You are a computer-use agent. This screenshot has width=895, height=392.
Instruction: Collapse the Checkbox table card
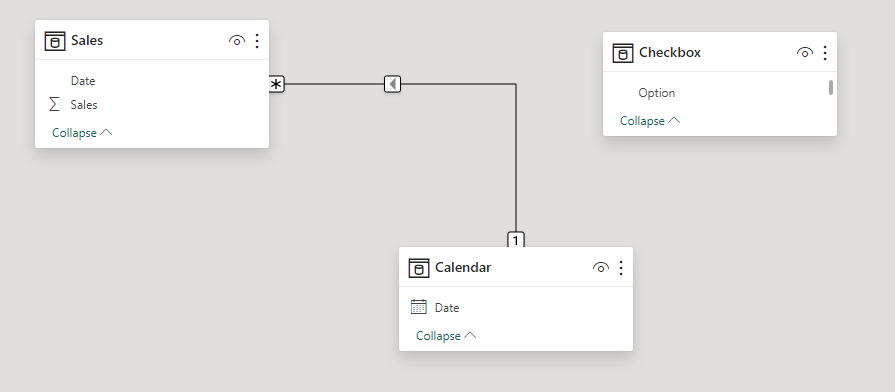pos(650,120)
